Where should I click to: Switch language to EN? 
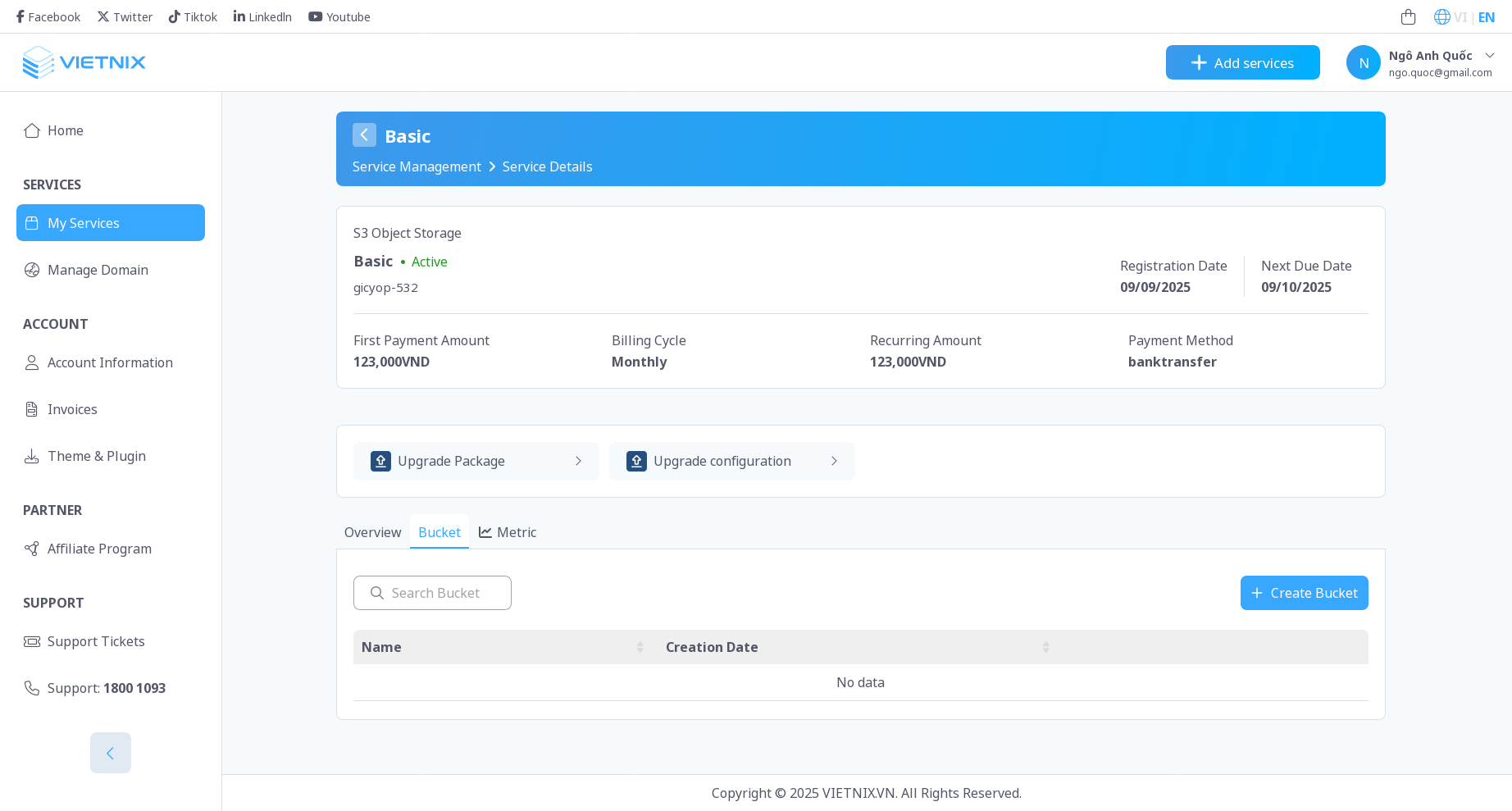[x=1486, y=17]
